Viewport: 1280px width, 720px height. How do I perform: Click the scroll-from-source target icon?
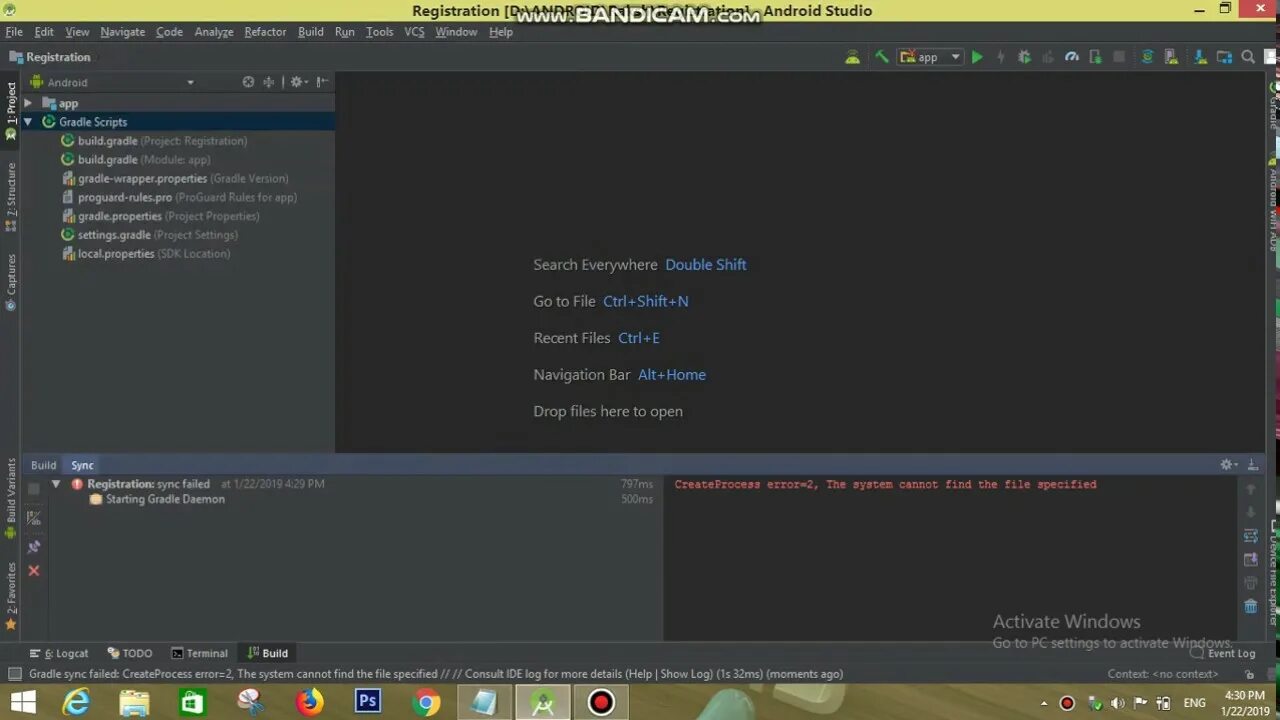point(248,82)
